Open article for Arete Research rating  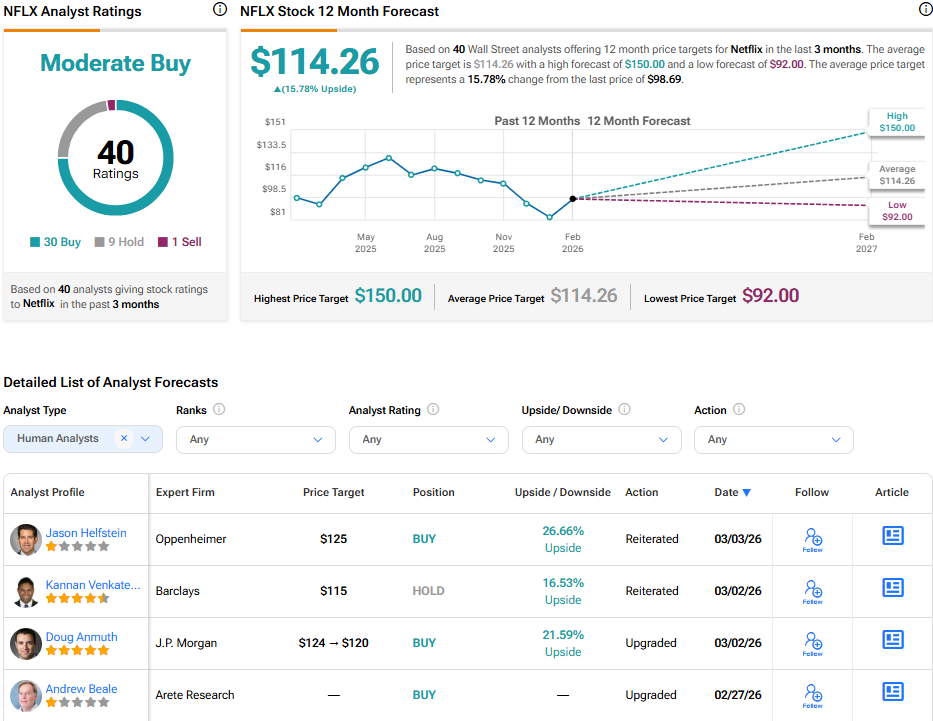coord(892,692)
